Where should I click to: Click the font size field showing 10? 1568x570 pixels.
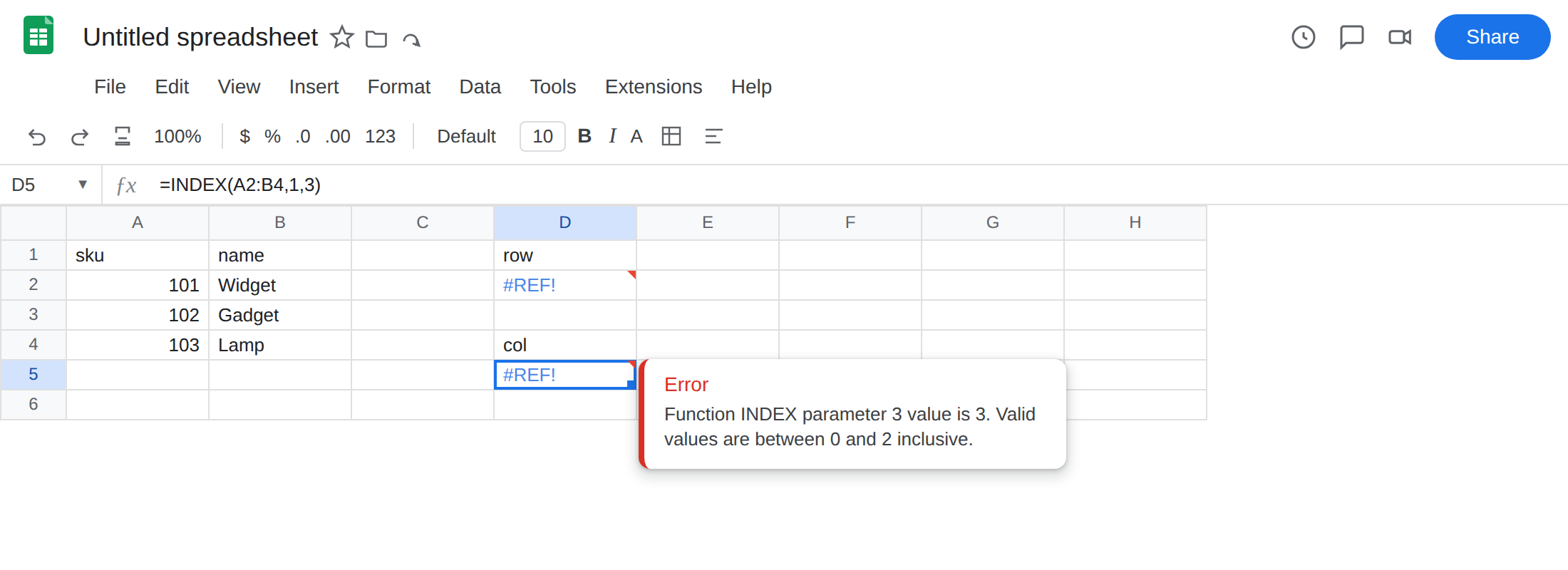tap(542, 136)
